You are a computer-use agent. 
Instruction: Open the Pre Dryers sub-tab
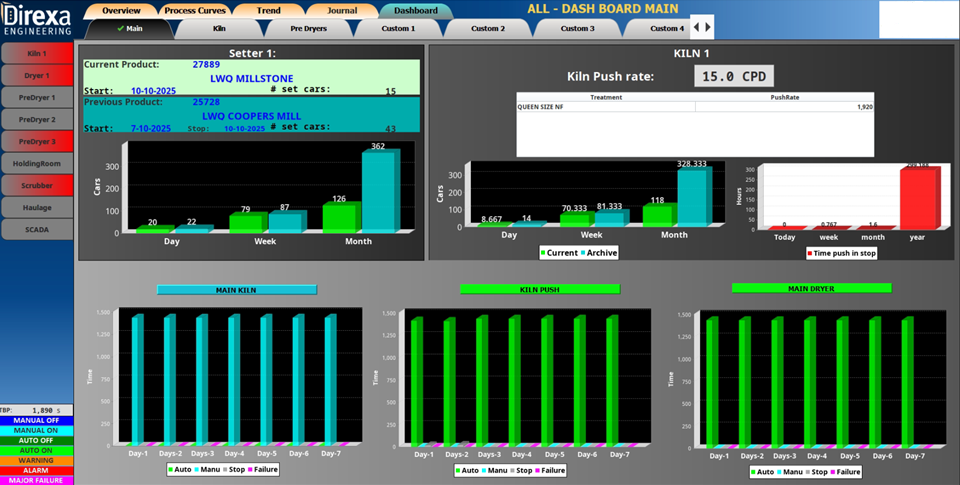click(x=309, y=28)
